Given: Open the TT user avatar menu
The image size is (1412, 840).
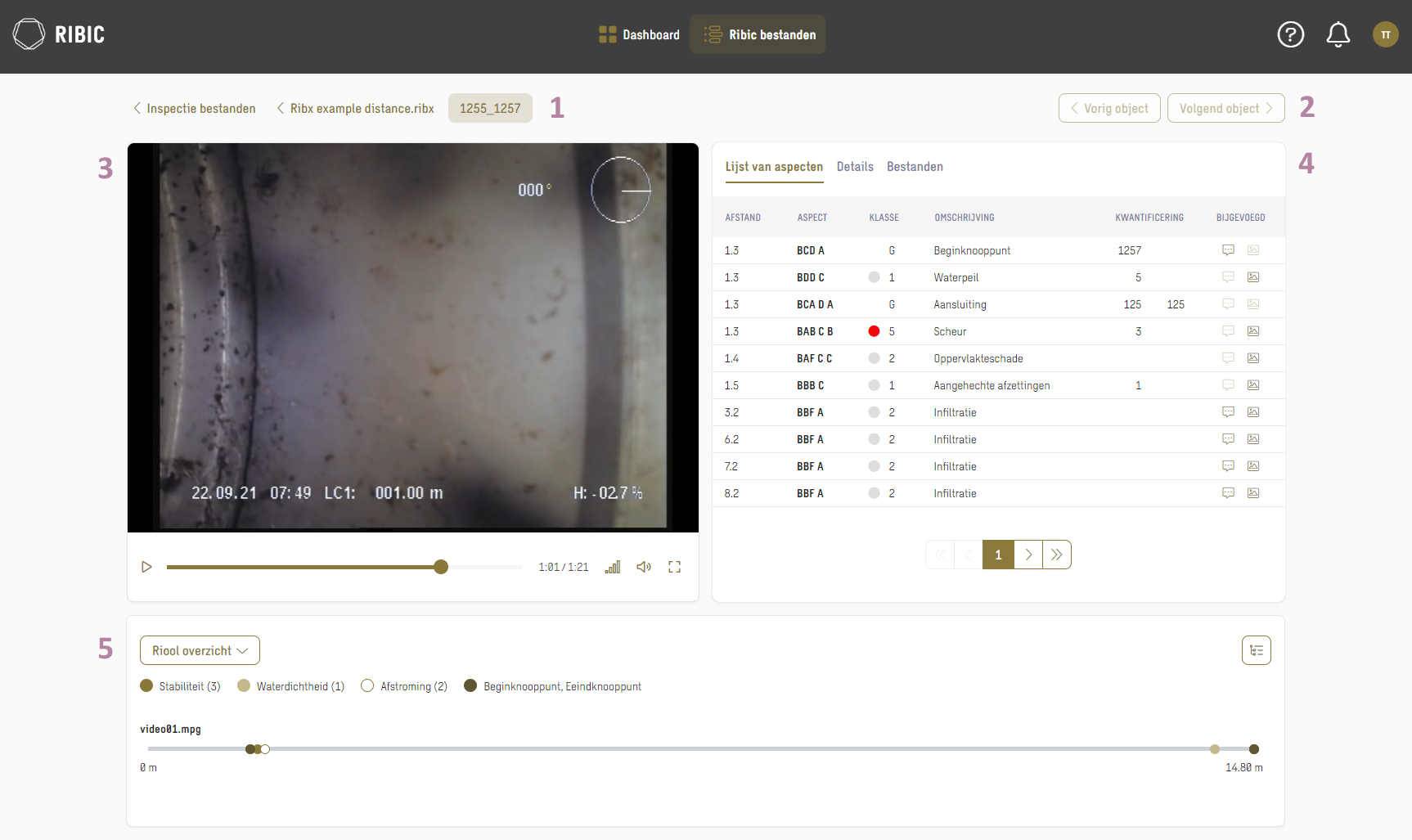Looking at the screenshot, I should point(1385,34).
